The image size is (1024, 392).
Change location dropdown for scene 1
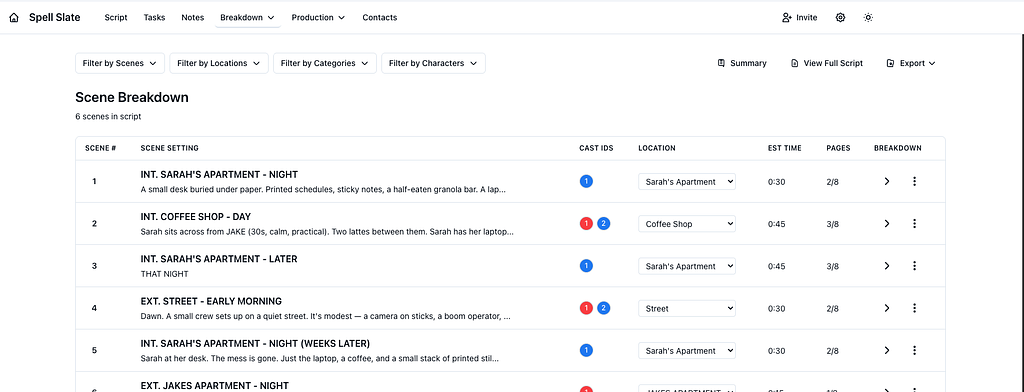point(686,182)
